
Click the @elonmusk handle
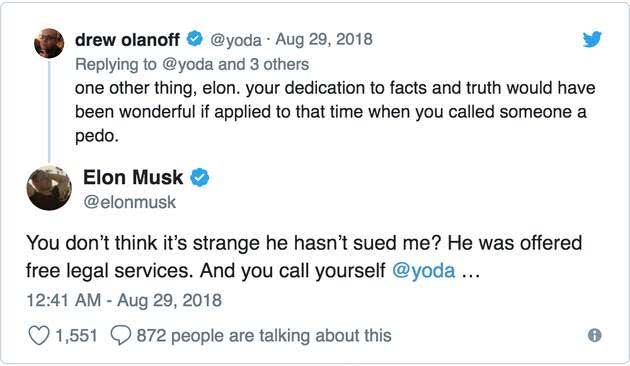129,202
